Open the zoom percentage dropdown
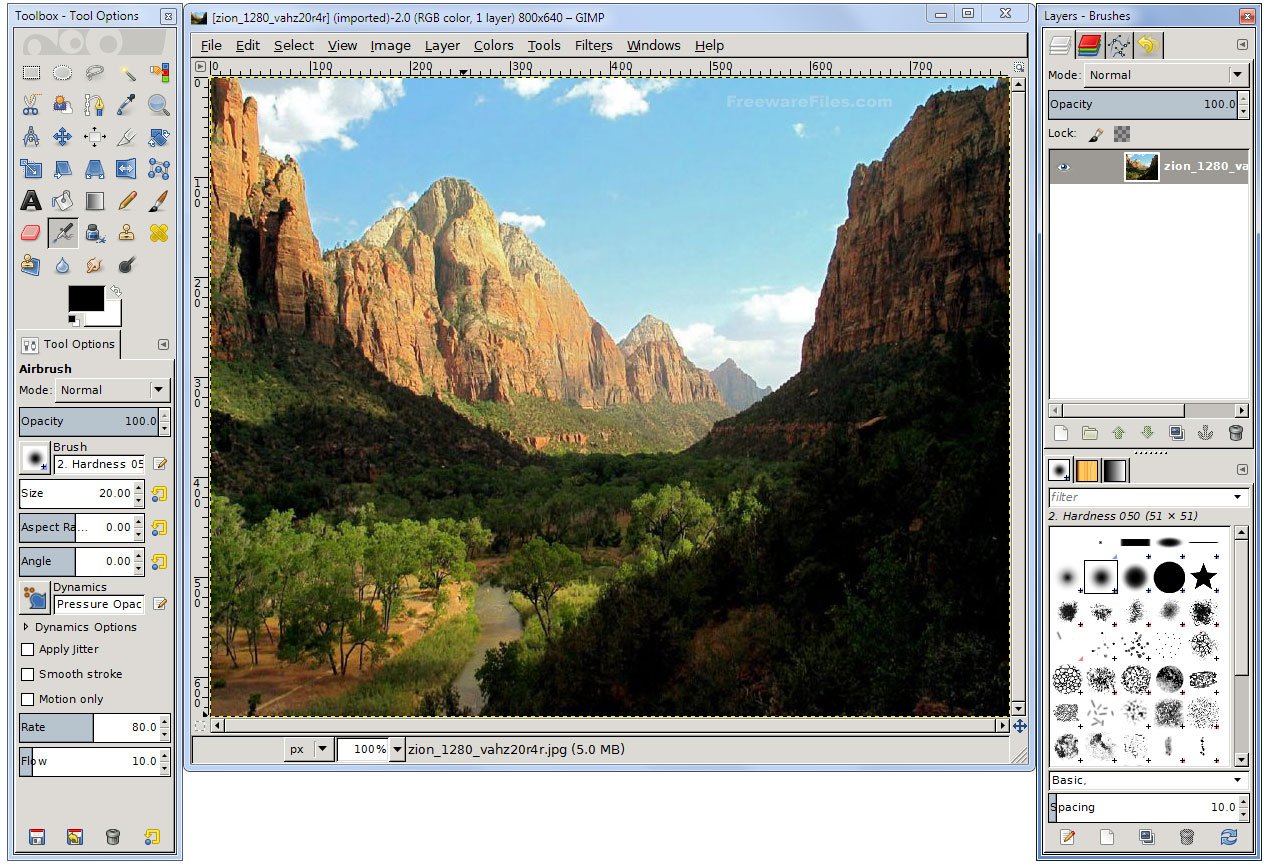 tap(397, 748)
